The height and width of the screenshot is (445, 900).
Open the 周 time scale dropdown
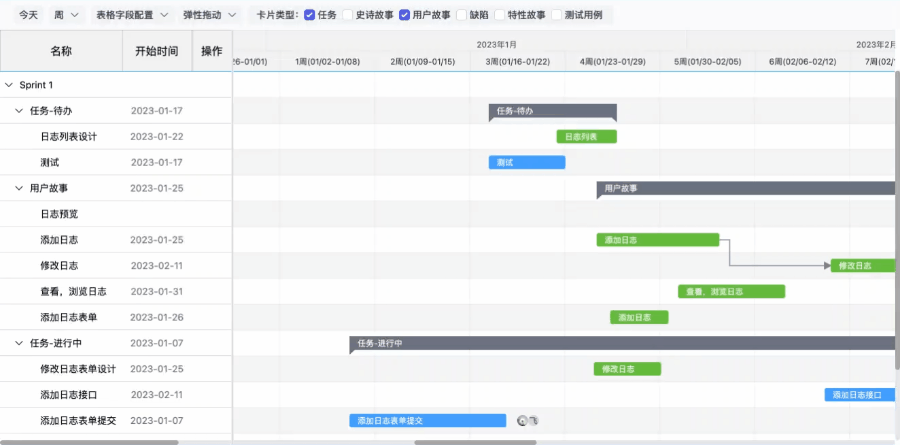67,15
